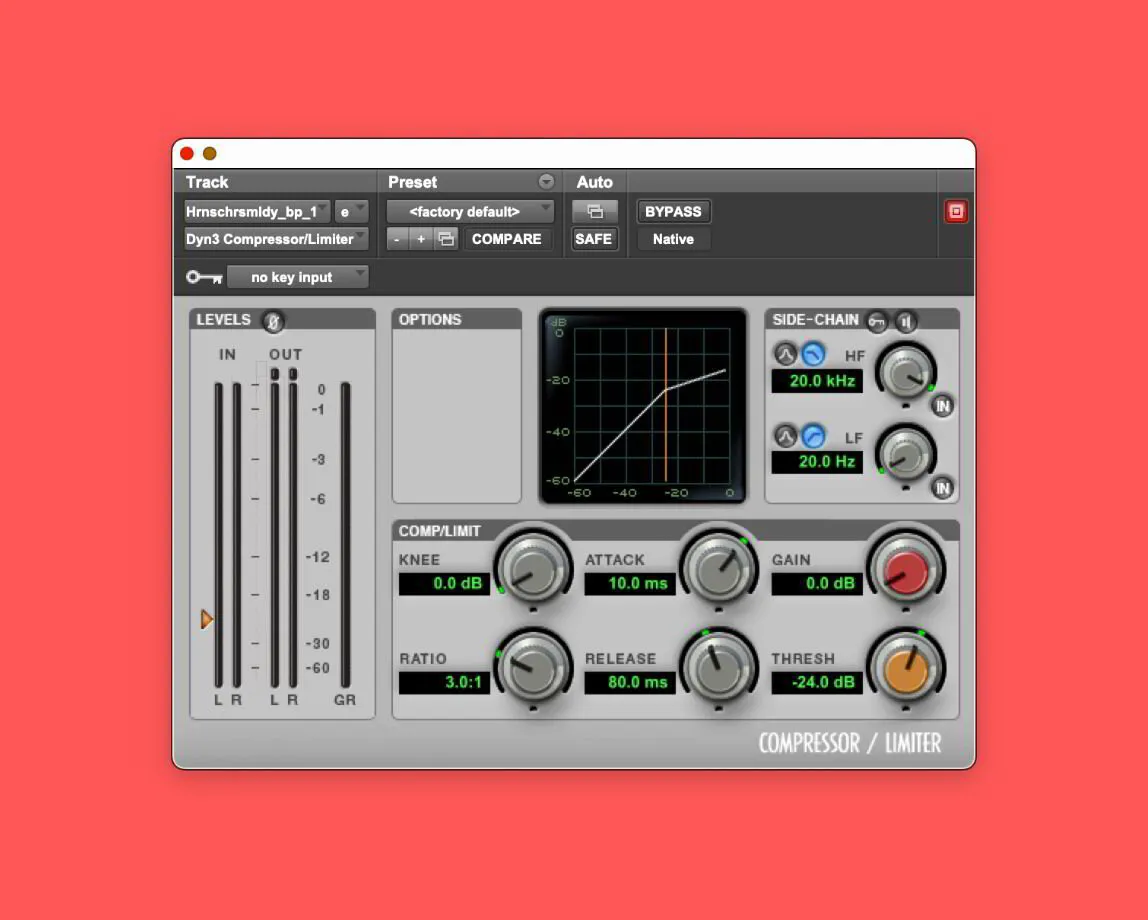Select the HF band-pass filter icon

(784, 353)
